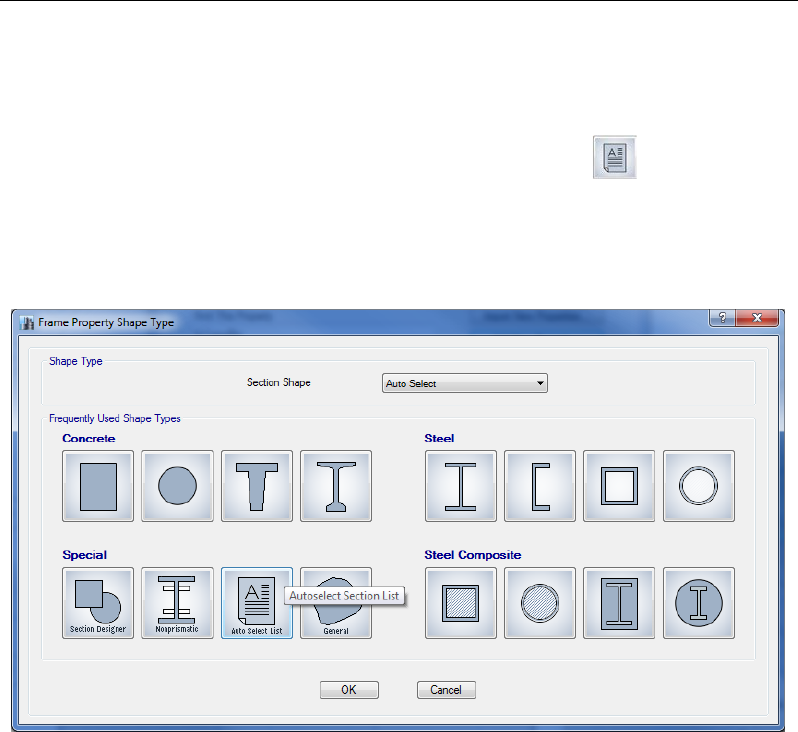Select the Auto Select List option

coord(257,603)
